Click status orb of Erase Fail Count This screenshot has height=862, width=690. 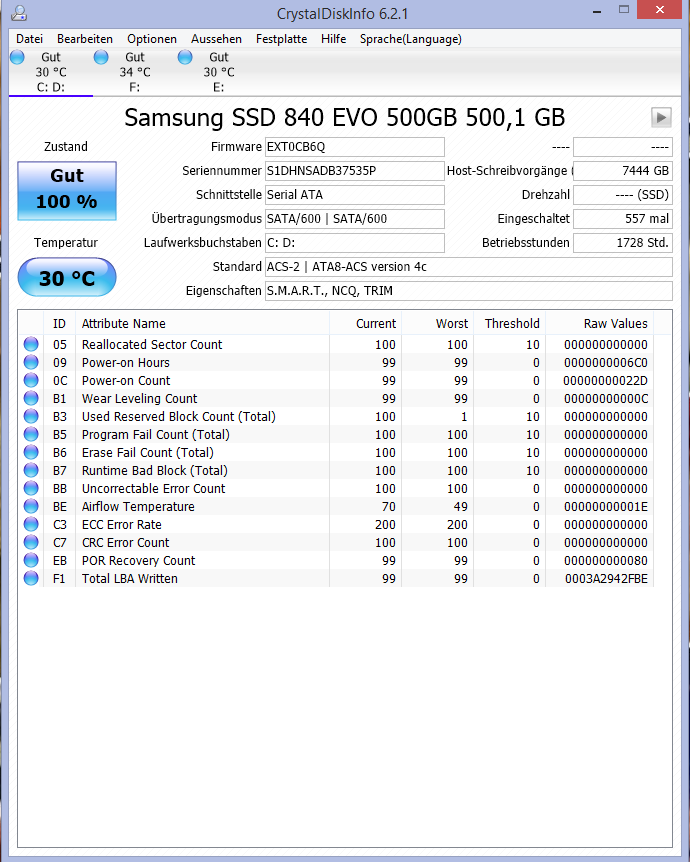tap(31, 452)
